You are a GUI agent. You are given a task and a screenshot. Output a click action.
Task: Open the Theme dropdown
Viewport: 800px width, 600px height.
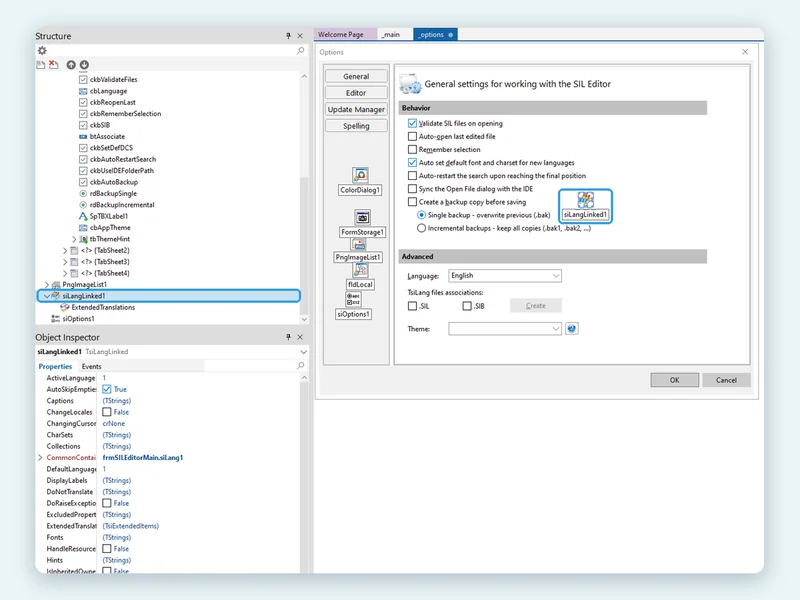pos(556,329)
